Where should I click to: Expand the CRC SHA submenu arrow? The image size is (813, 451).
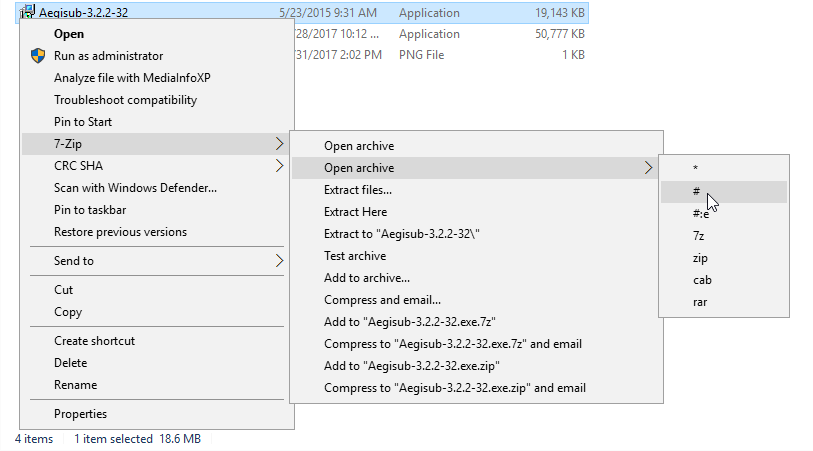(x=279, y=166)
